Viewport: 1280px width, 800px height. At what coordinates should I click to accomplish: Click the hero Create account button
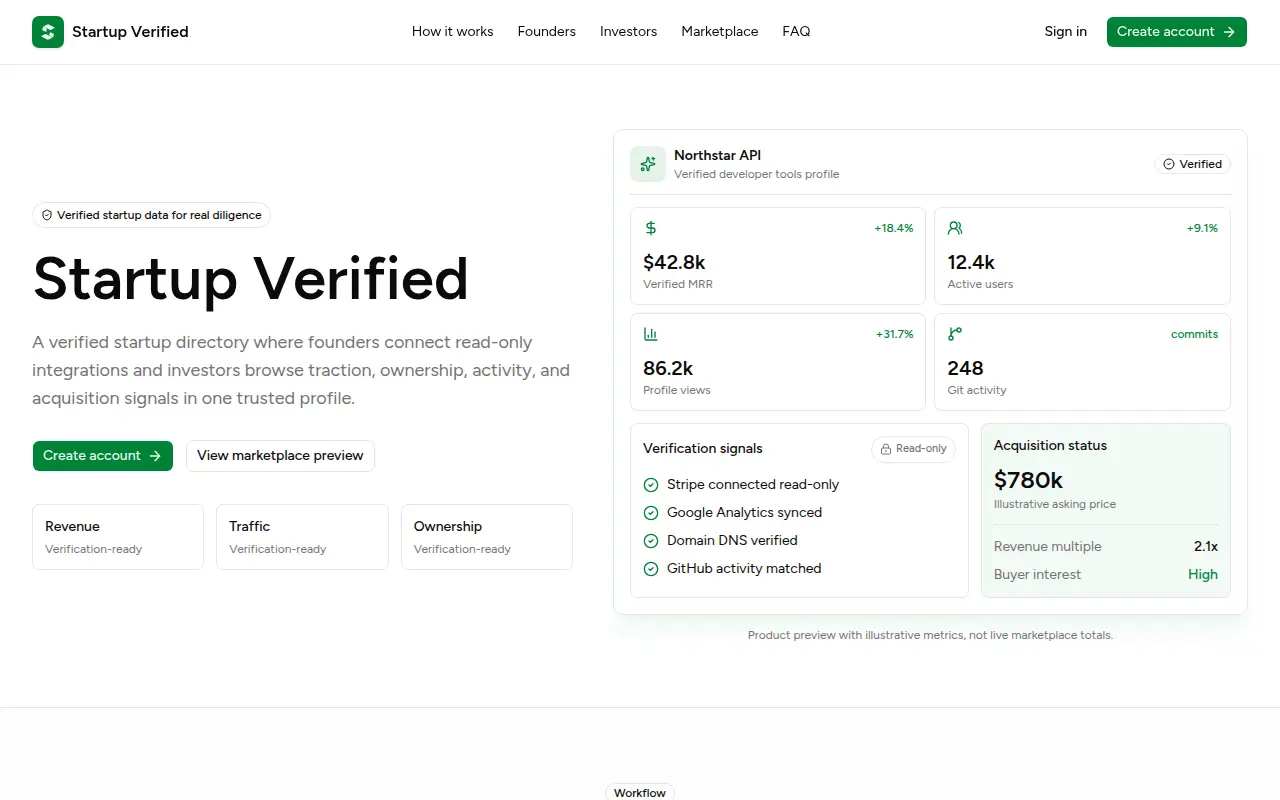point(102,456)
